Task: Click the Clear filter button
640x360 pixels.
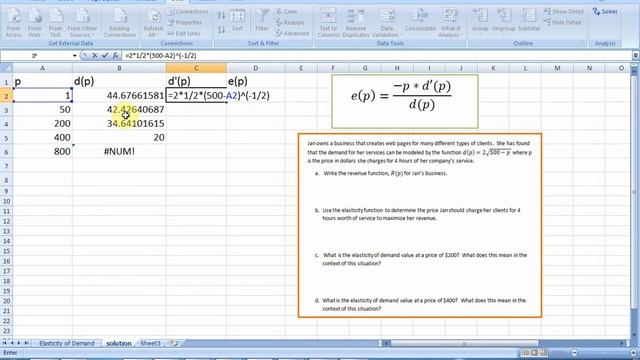Action: 287,11
